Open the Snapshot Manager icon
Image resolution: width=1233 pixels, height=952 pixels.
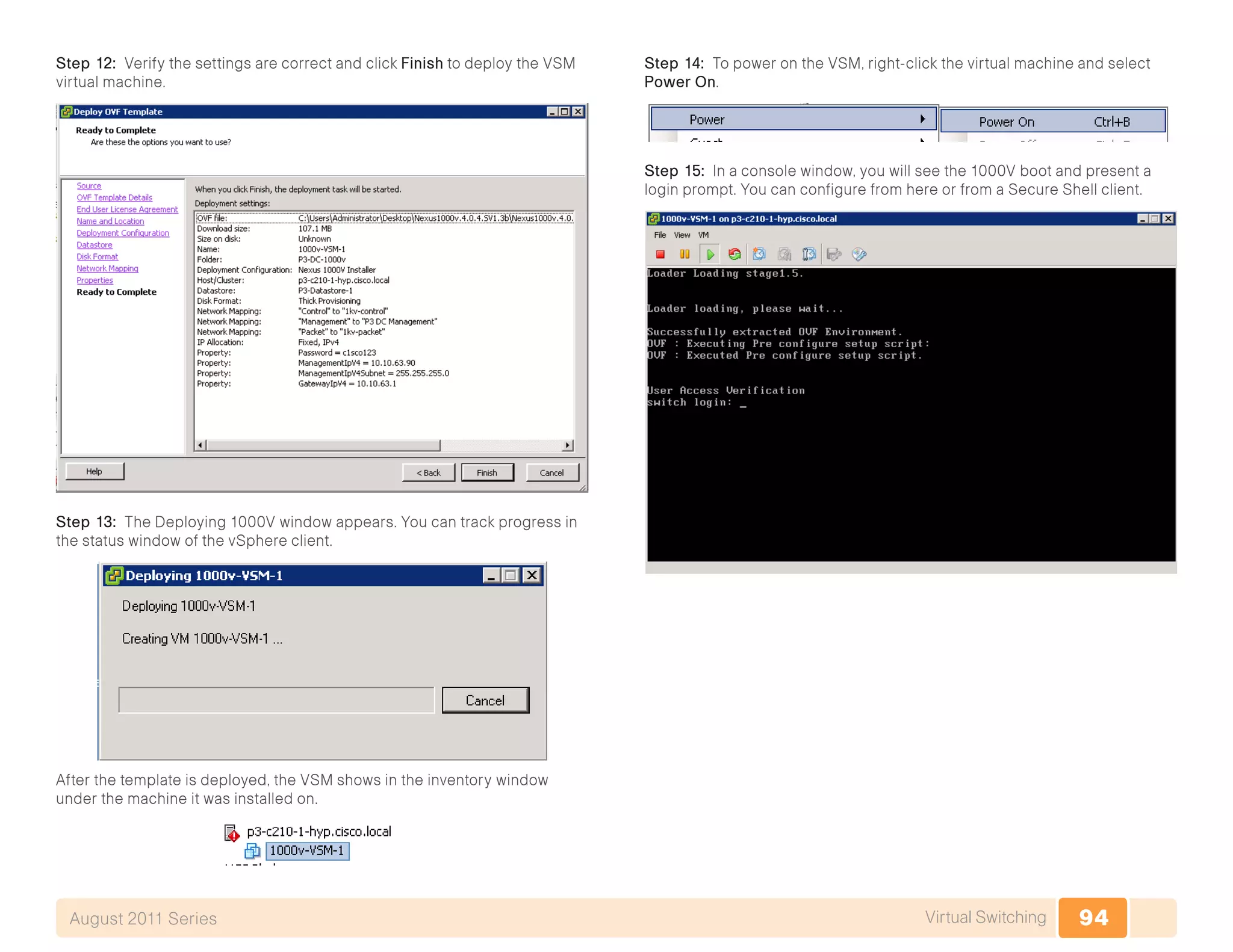click(x=809, y=255)
